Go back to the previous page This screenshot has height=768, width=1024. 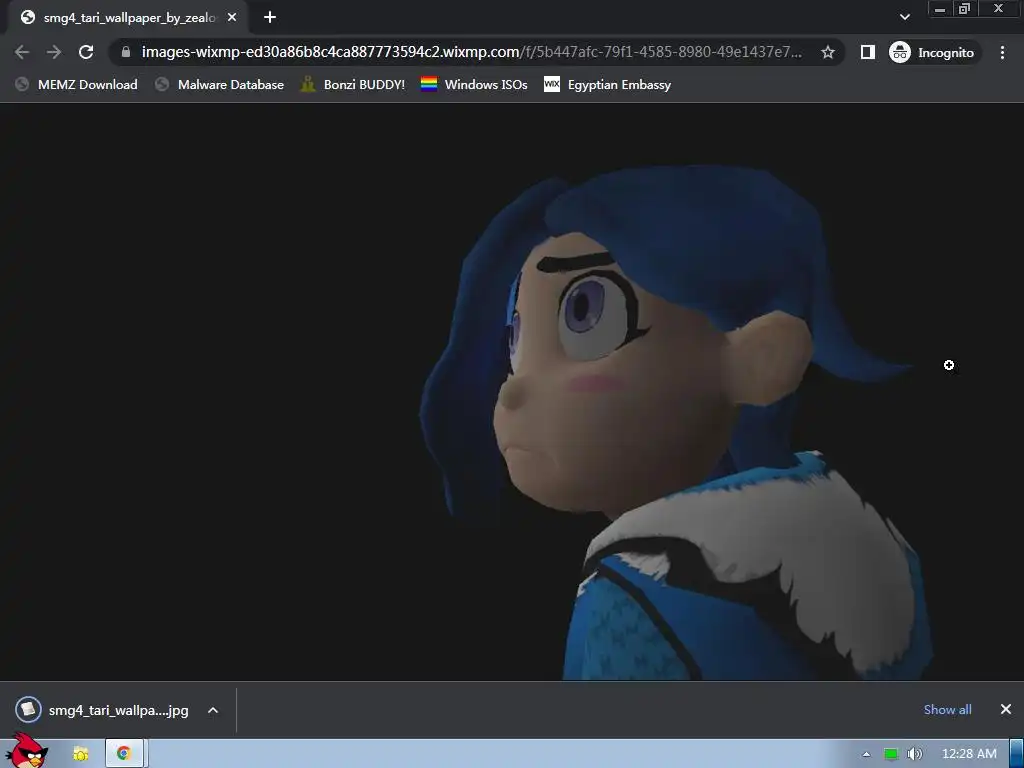(22, 52)
